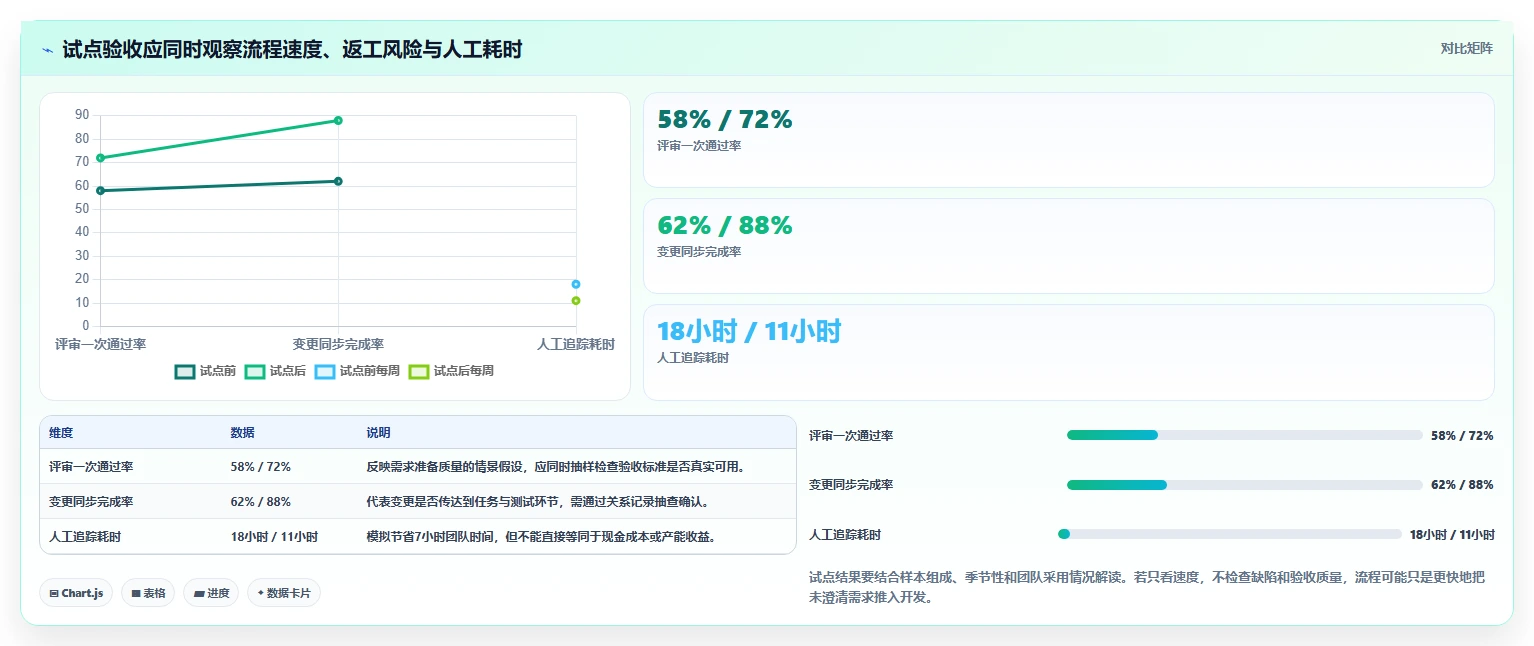Click the green 试点后每周 point at 11
1534x646 pixels.
coord(576,300)
